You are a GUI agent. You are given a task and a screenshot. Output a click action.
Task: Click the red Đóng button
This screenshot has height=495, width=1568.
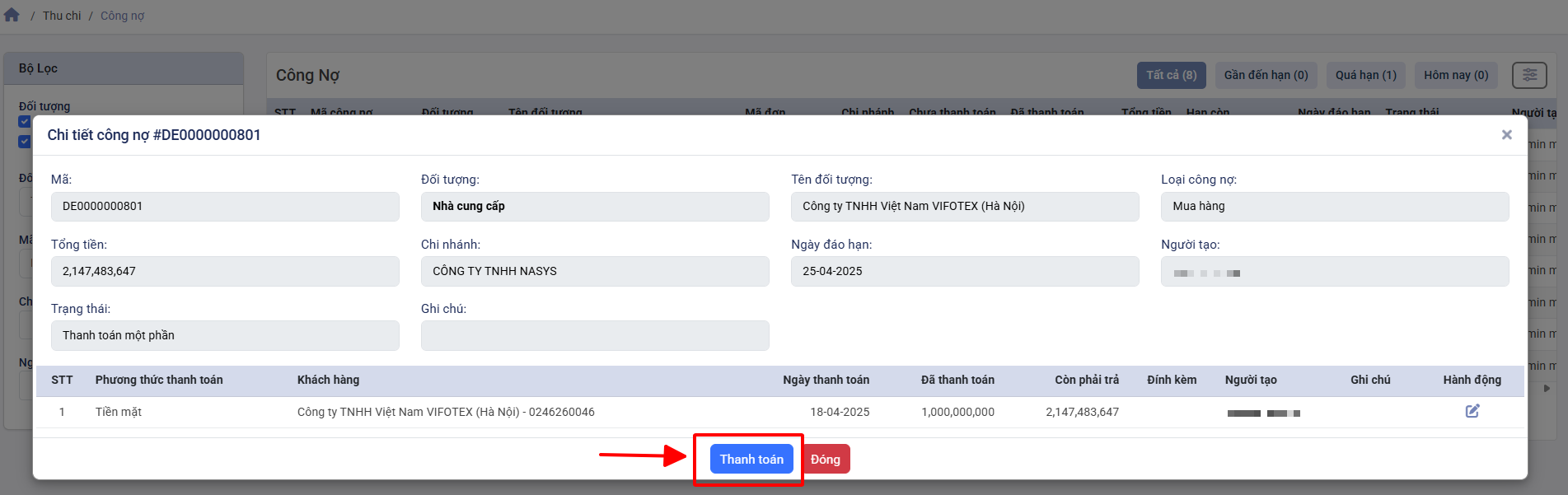tap(825, 460)
